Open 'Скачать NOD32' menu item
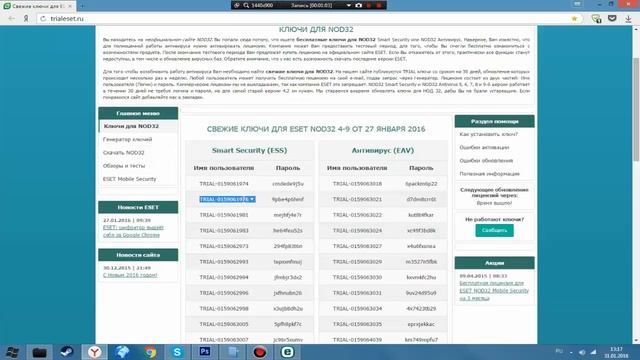Image resolution: width=640 pixels, height=360 pixels. click(124, 152)
